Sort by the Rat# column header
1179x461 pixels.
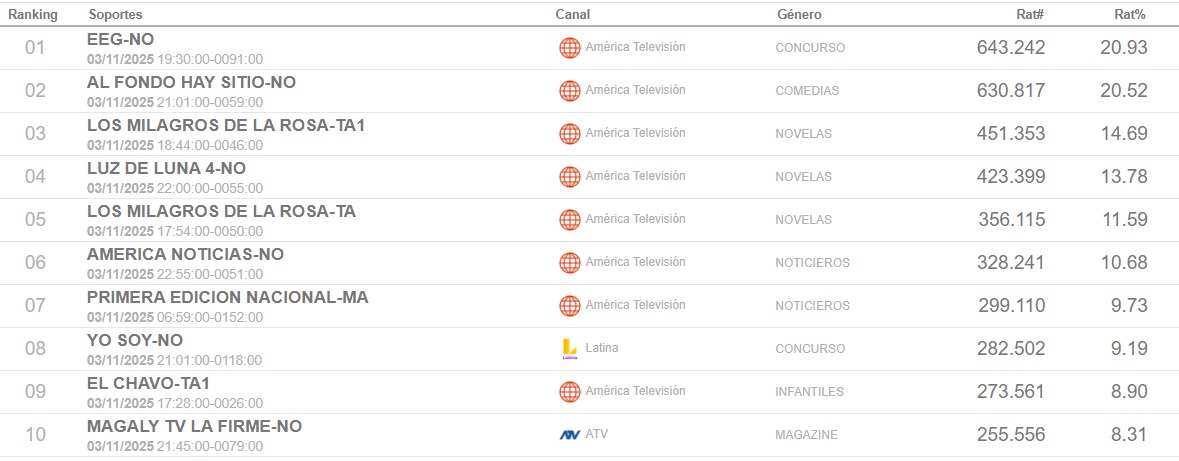coord(1029,15)
